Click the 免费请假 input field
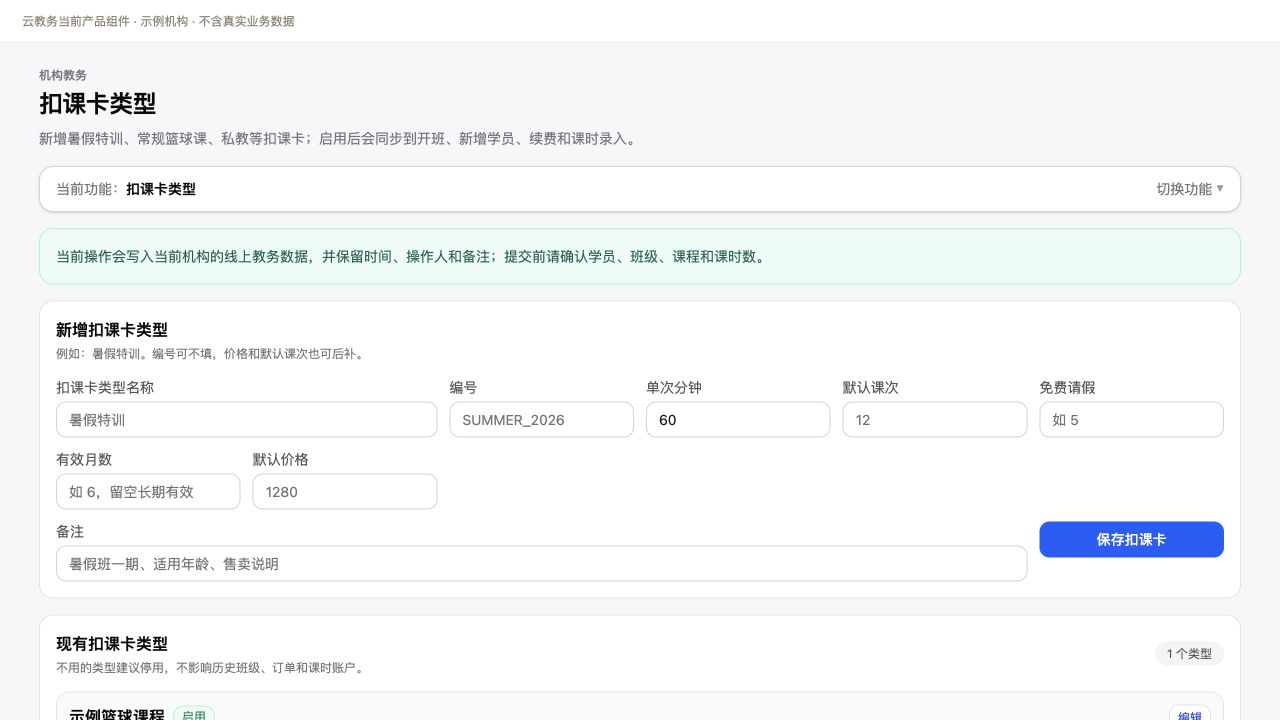The width and height of the screenshot is (1280, 720). pos(1132,420)
